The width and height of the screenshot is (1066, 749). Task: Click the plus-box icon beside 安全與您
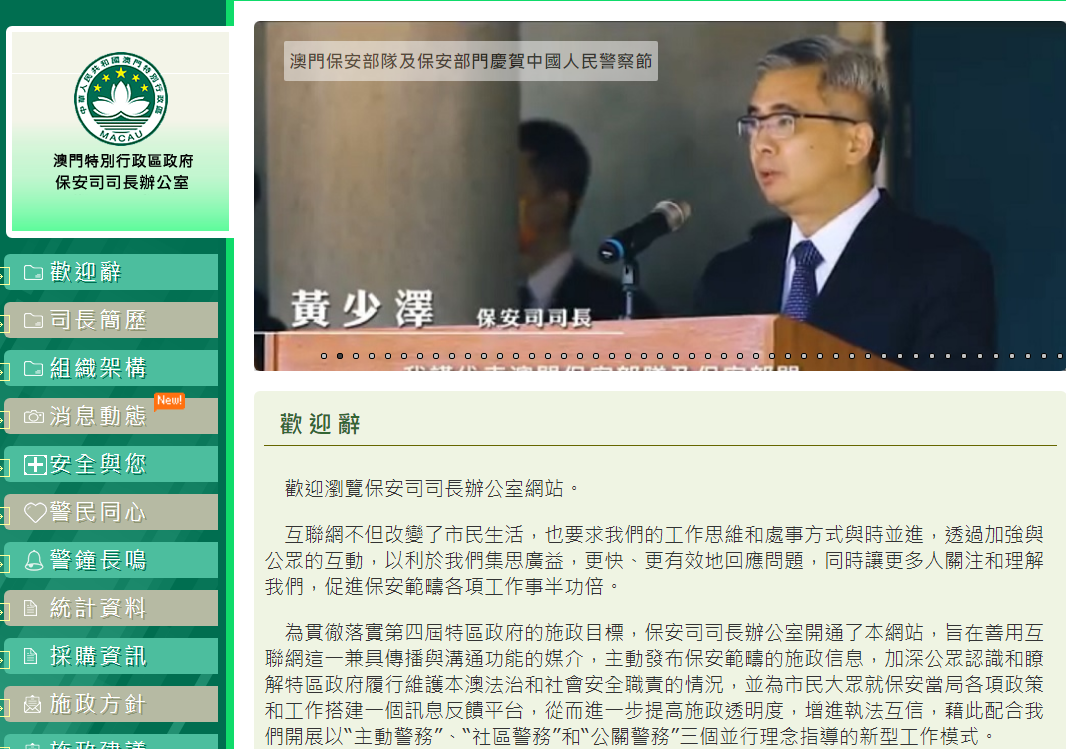pos(34,464)
